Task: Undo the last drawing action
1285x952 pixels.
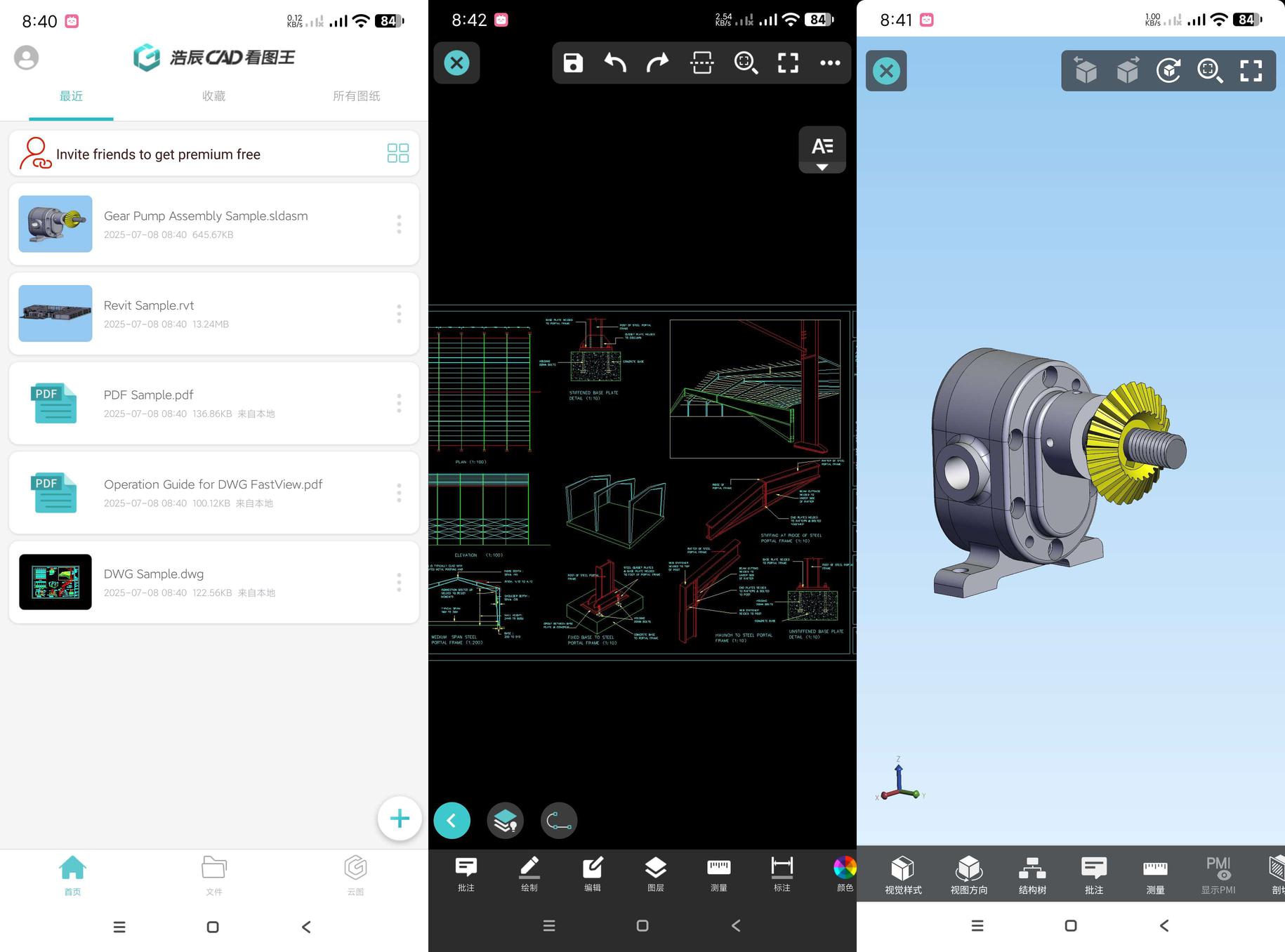Action: point(615,63)
